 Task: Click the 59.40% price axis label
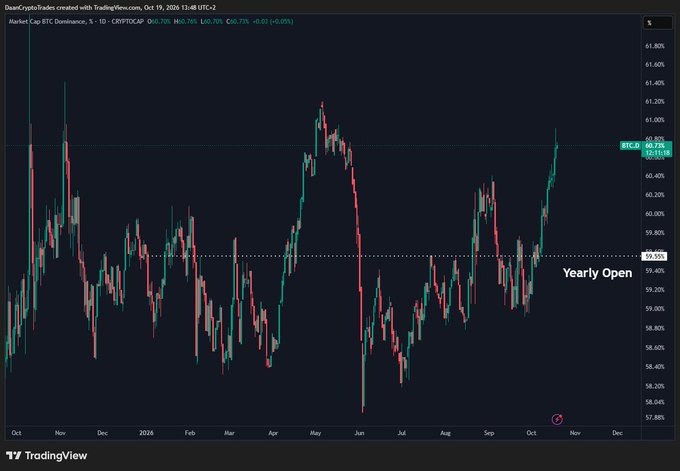coord(655,271)
